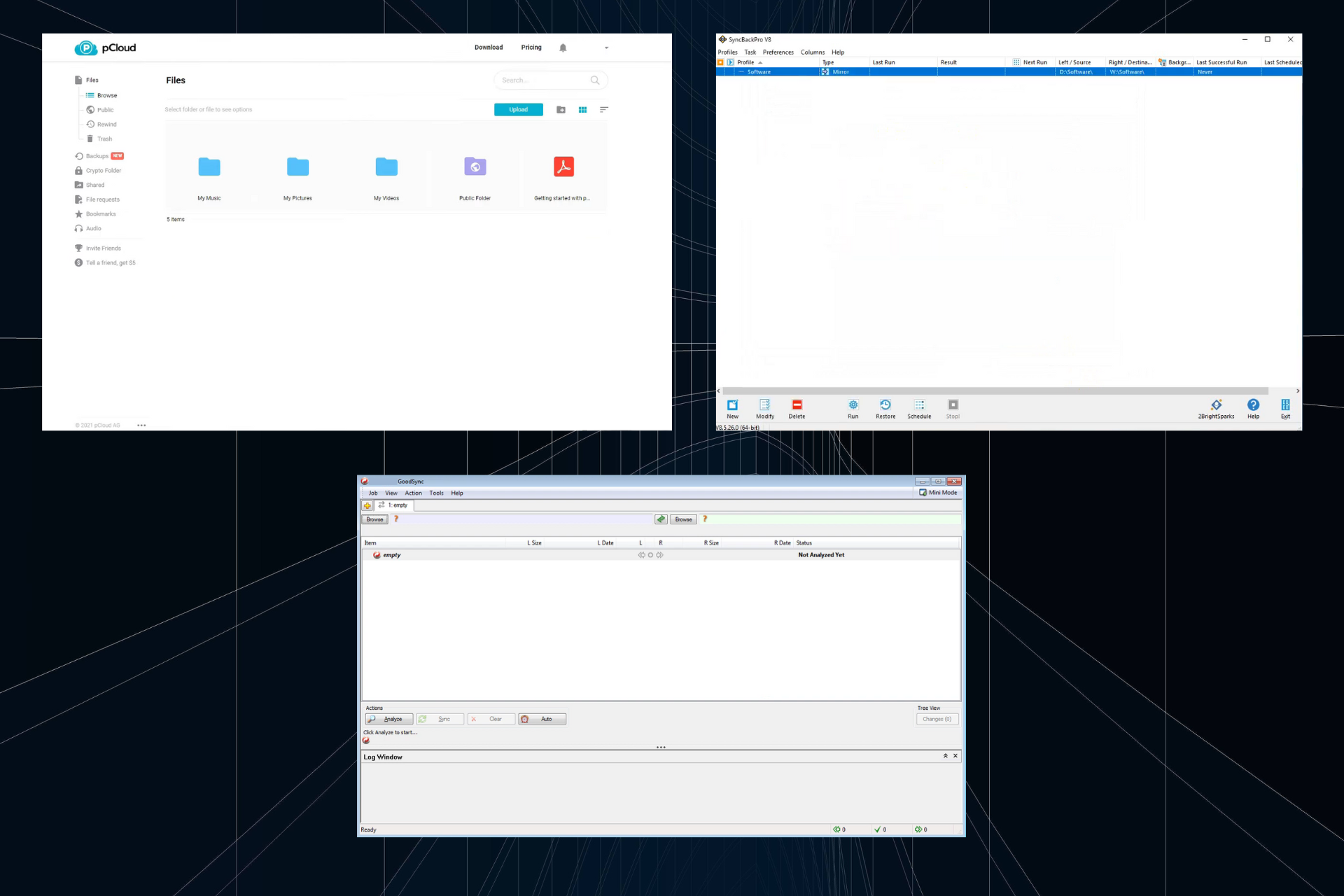
Task: Open pCloud sort options icon
Action: pos(604,110)
